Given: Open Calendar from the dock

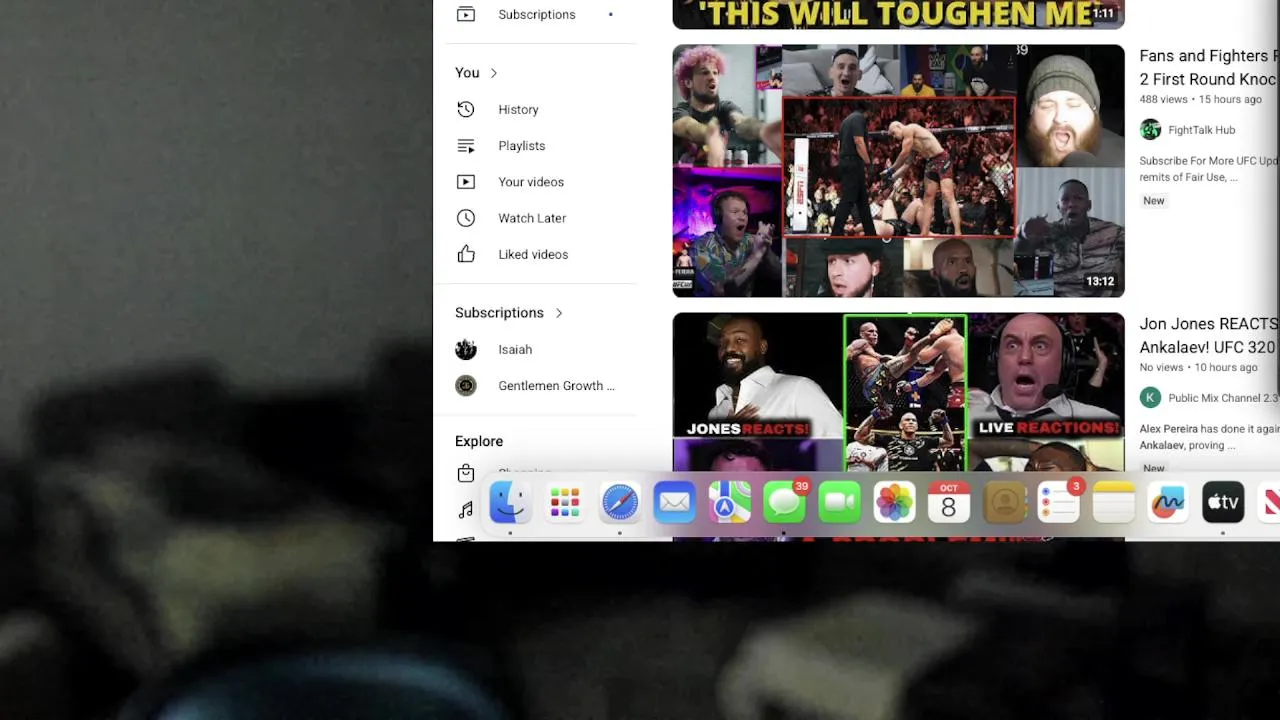Looking at the screenshot, I should tap(949, 503).
